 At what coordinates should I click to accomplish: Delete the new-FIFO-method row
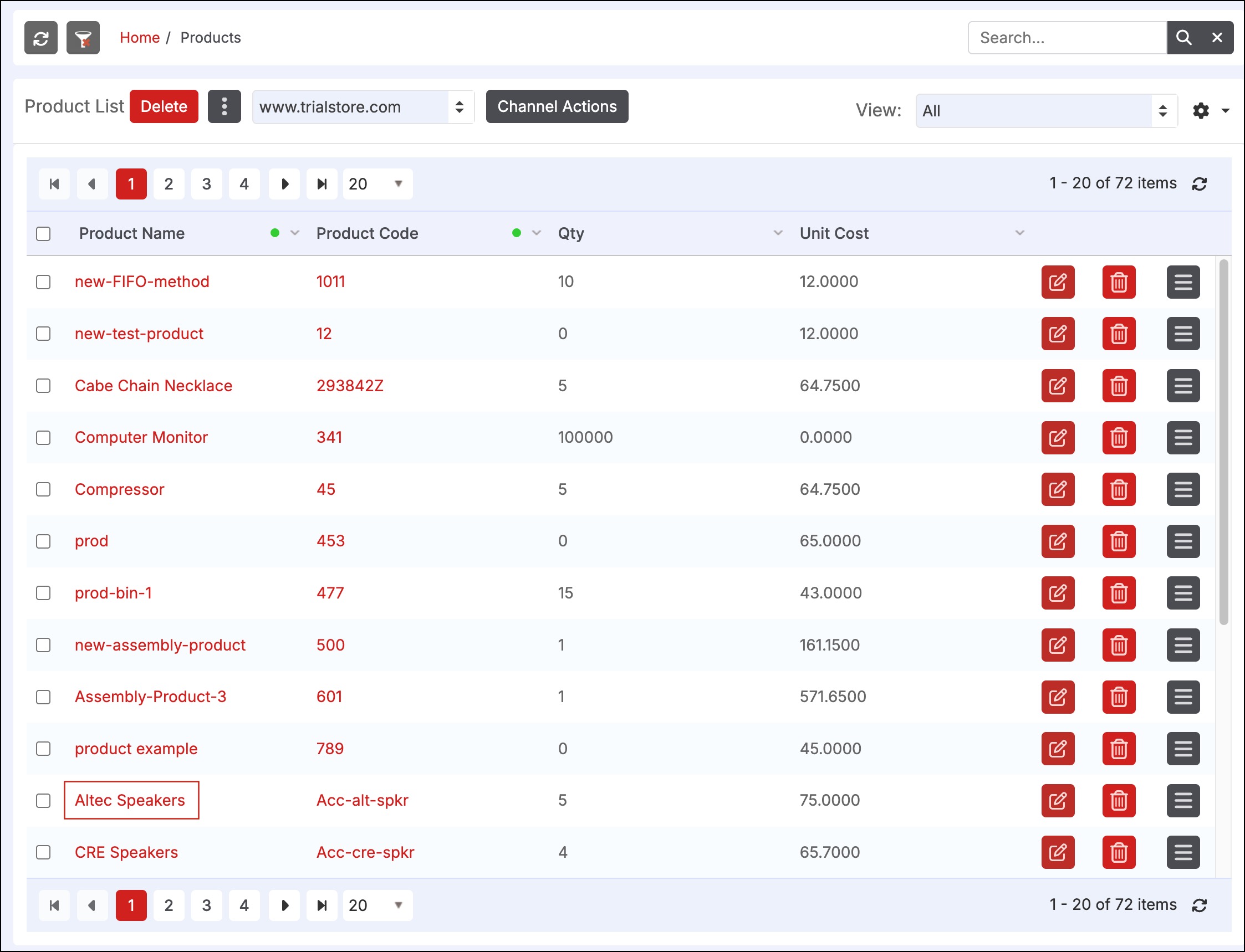click(1119, 282)
